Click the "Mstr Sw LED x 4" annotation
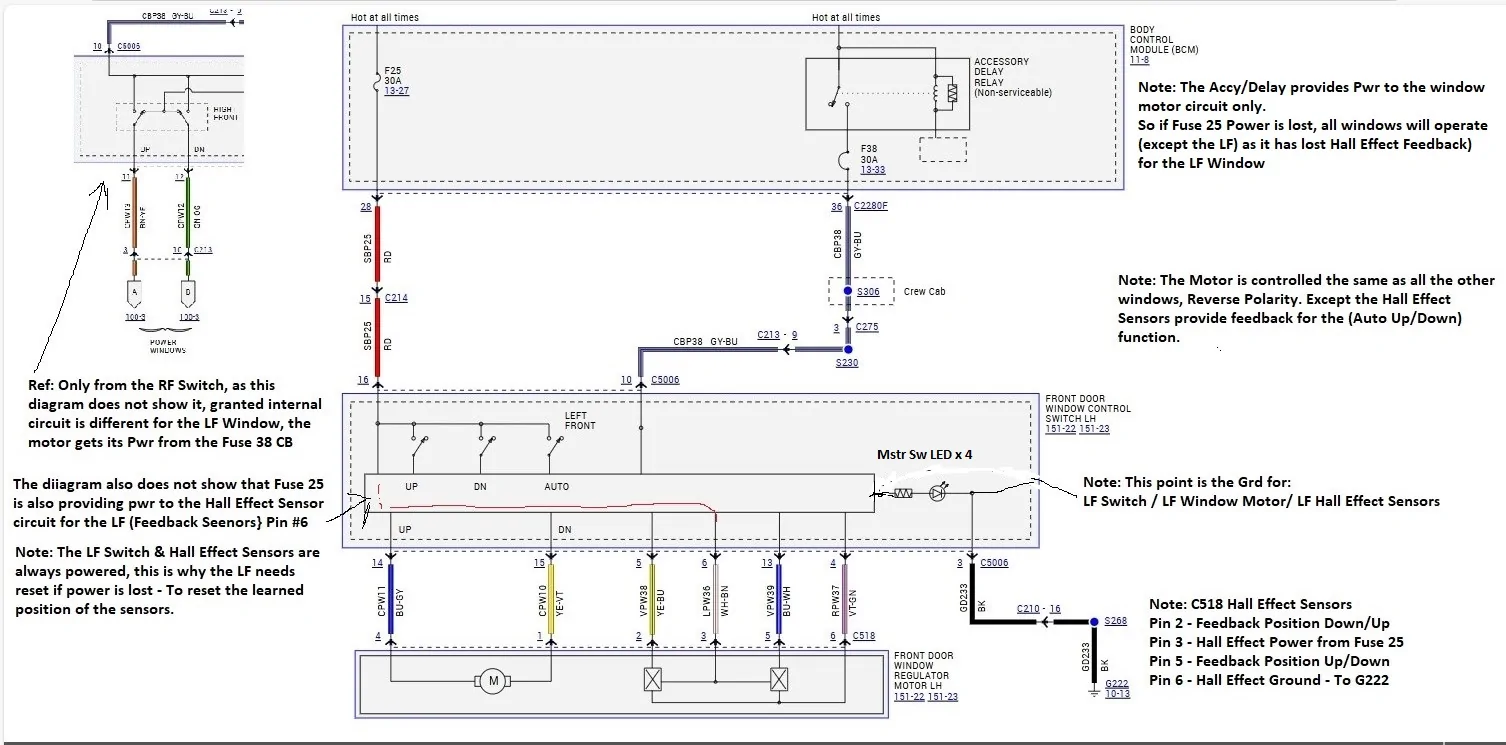Viewport: 1506px width, 745px height. [925, 454]
